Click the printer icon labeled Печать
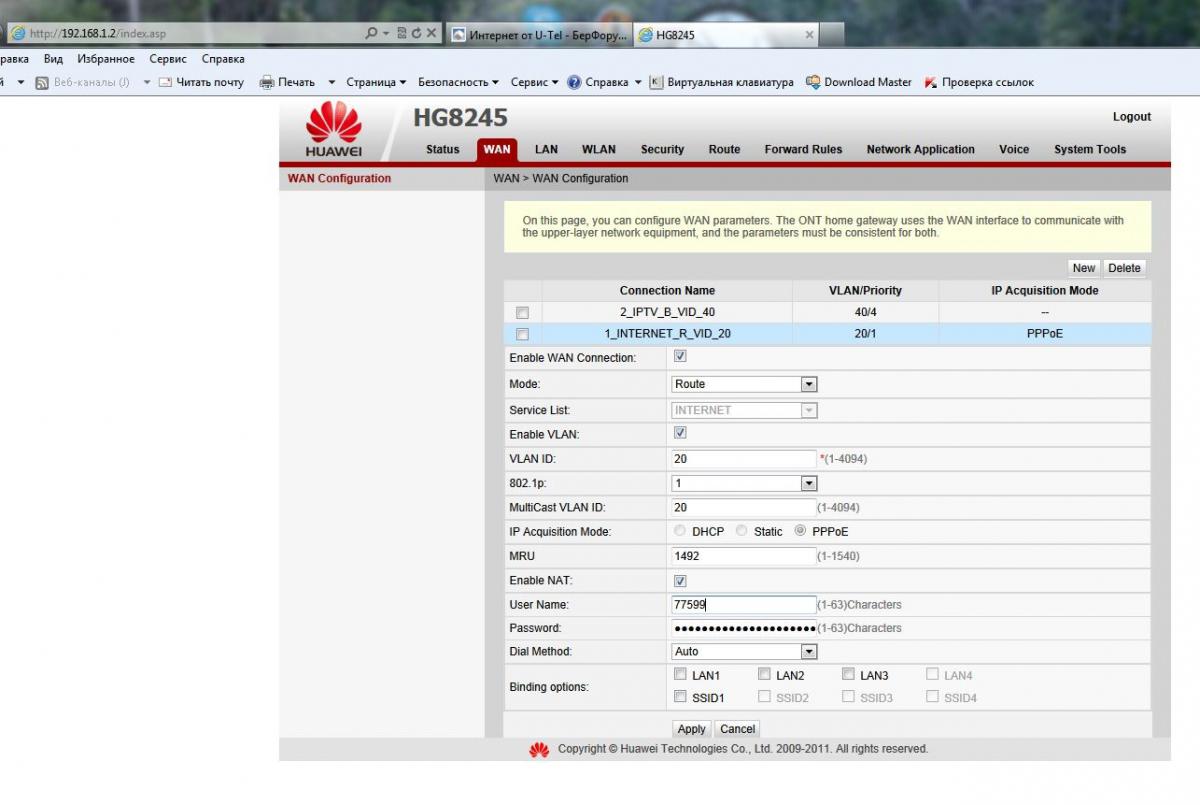 click(267, 83)
